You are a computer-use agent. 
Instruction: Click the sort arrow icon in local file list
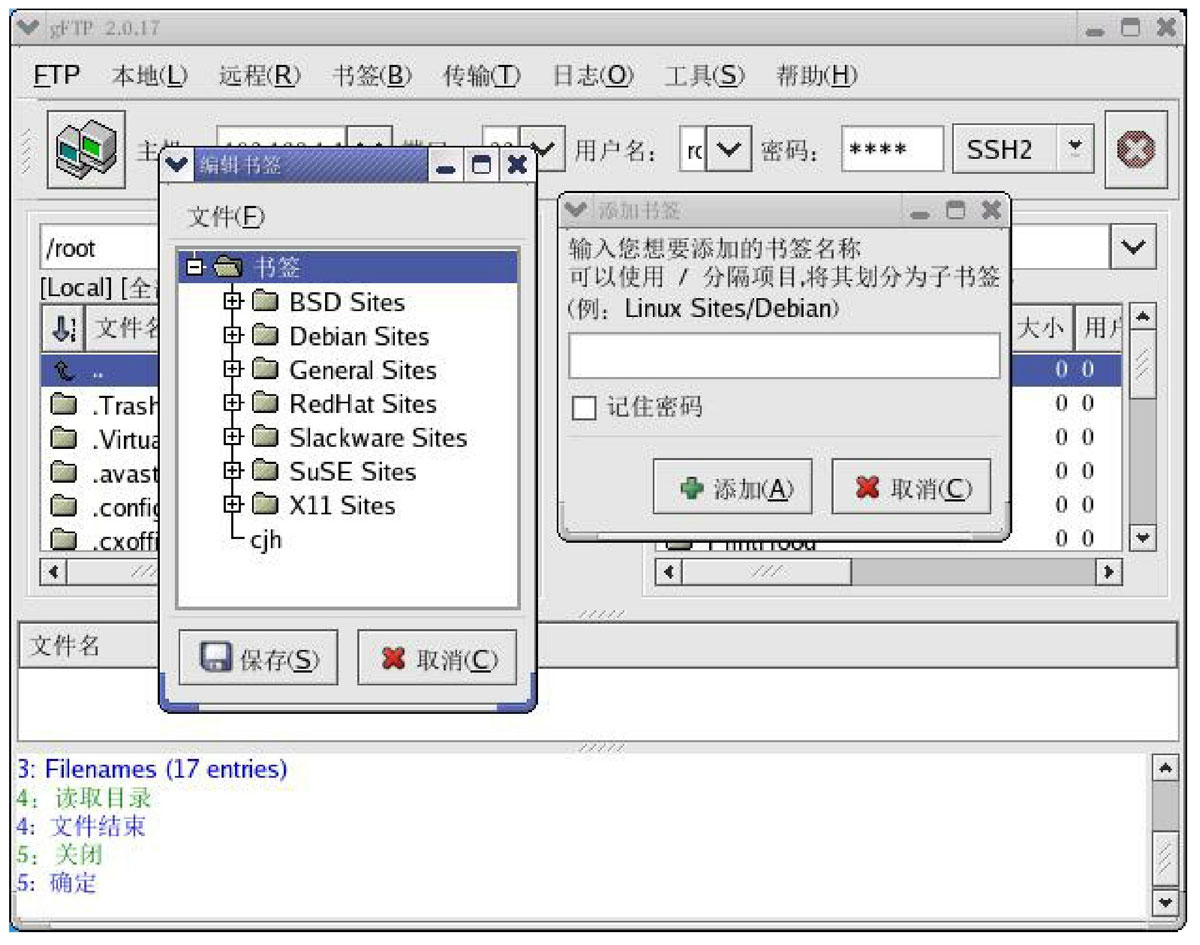(x=63, y=328)
